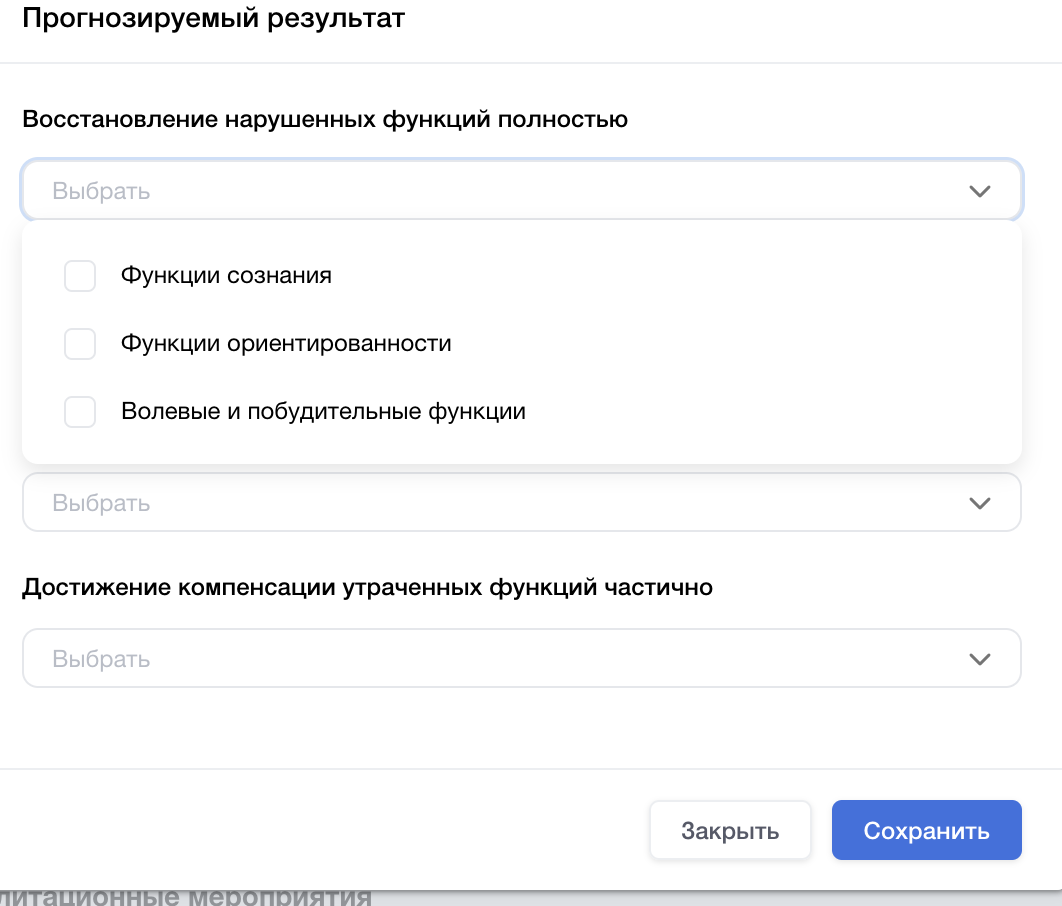This screenshot has width=1062, height=906.
Task: Click chevron under Достижение компенсации утраченных функций
Action: coord(979,659)
